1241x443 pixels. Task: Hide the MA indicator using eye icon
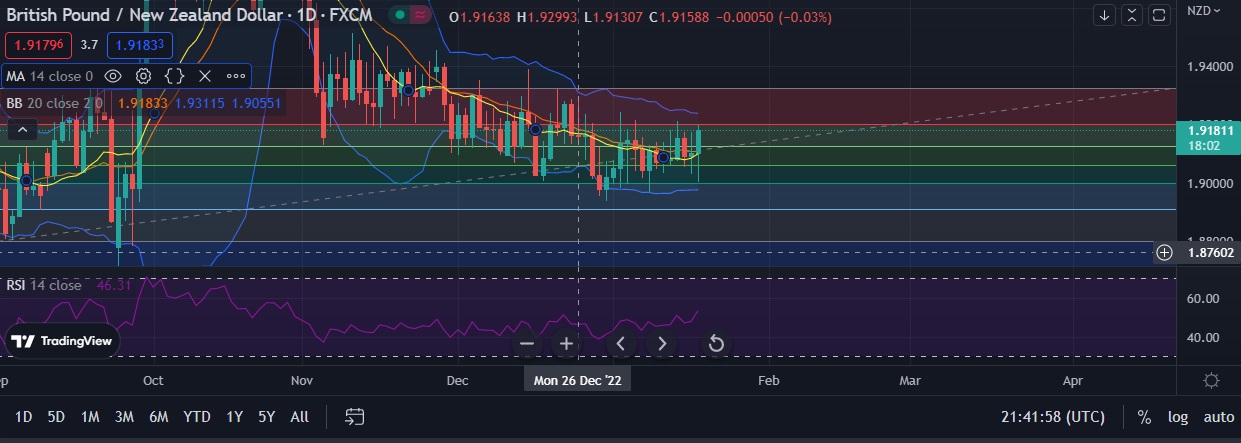tap(113, 76)
